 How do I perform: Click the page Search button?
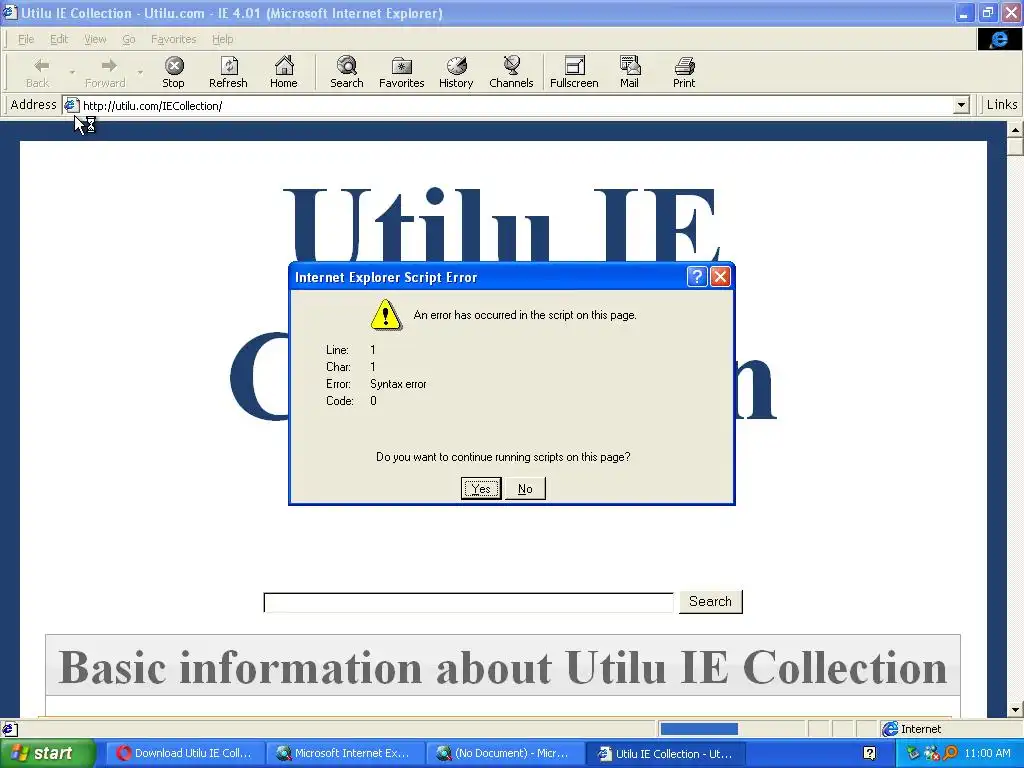click(x=711, y=601)
